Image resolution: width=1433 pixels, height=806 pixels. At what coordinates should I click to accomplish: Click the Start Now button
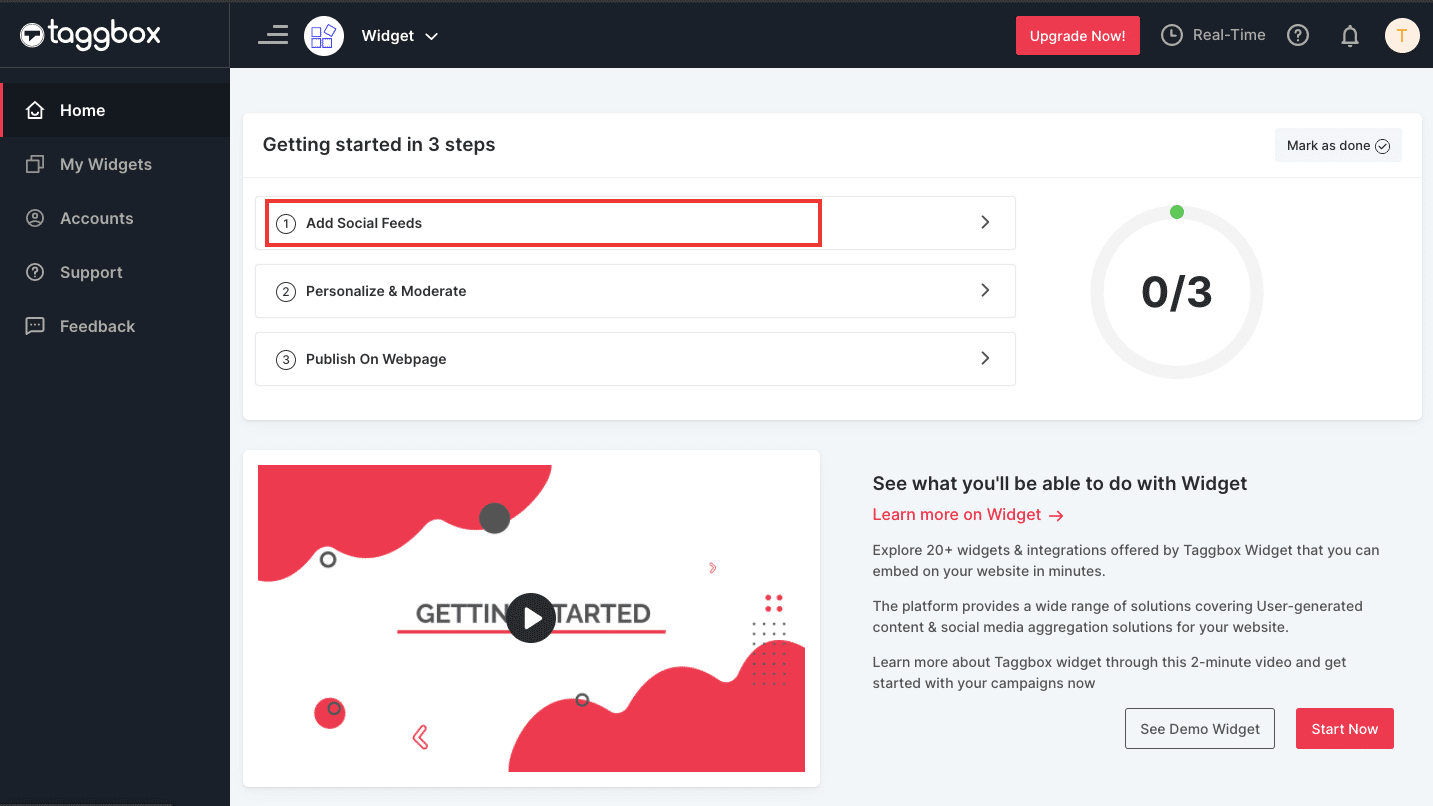[x=1344, y=729]
